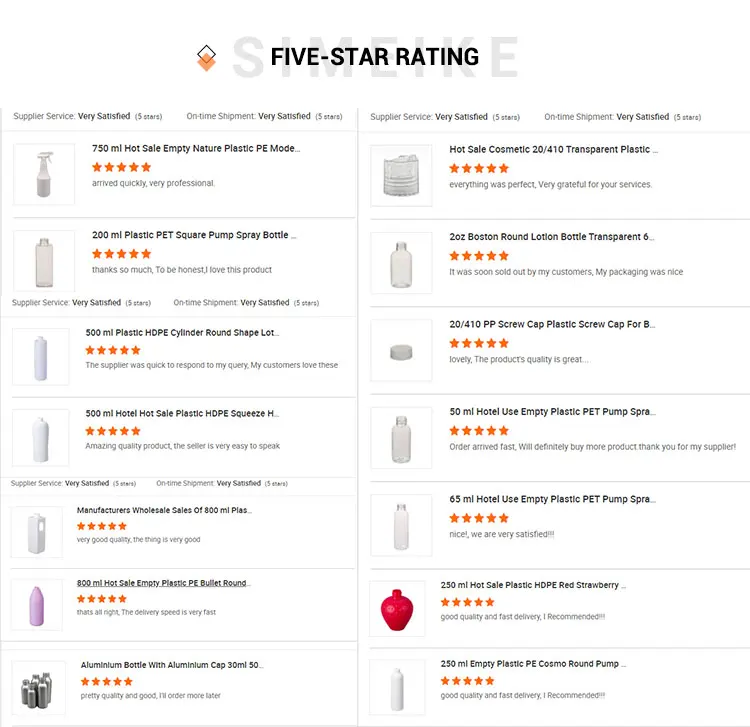
Task: Open the transparent plastic disc cap image
Action: click(401, 175)
